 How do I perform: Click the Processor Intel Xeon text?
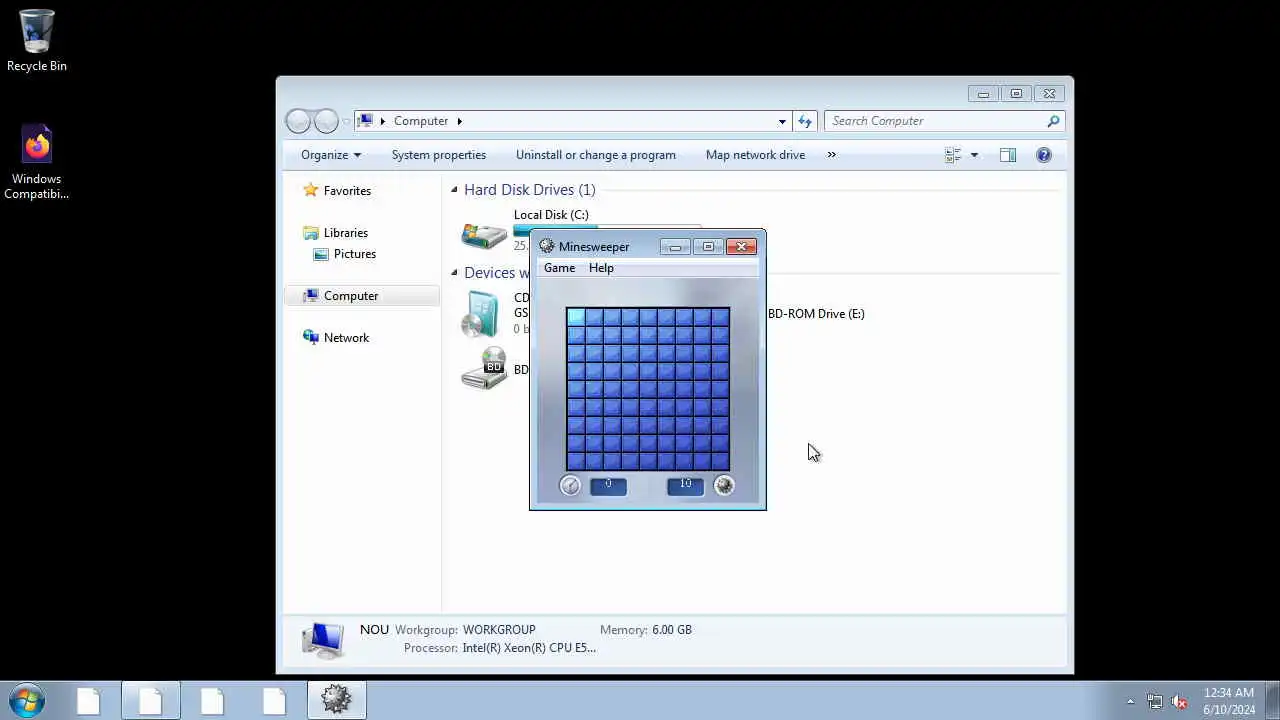click(529, 648)
